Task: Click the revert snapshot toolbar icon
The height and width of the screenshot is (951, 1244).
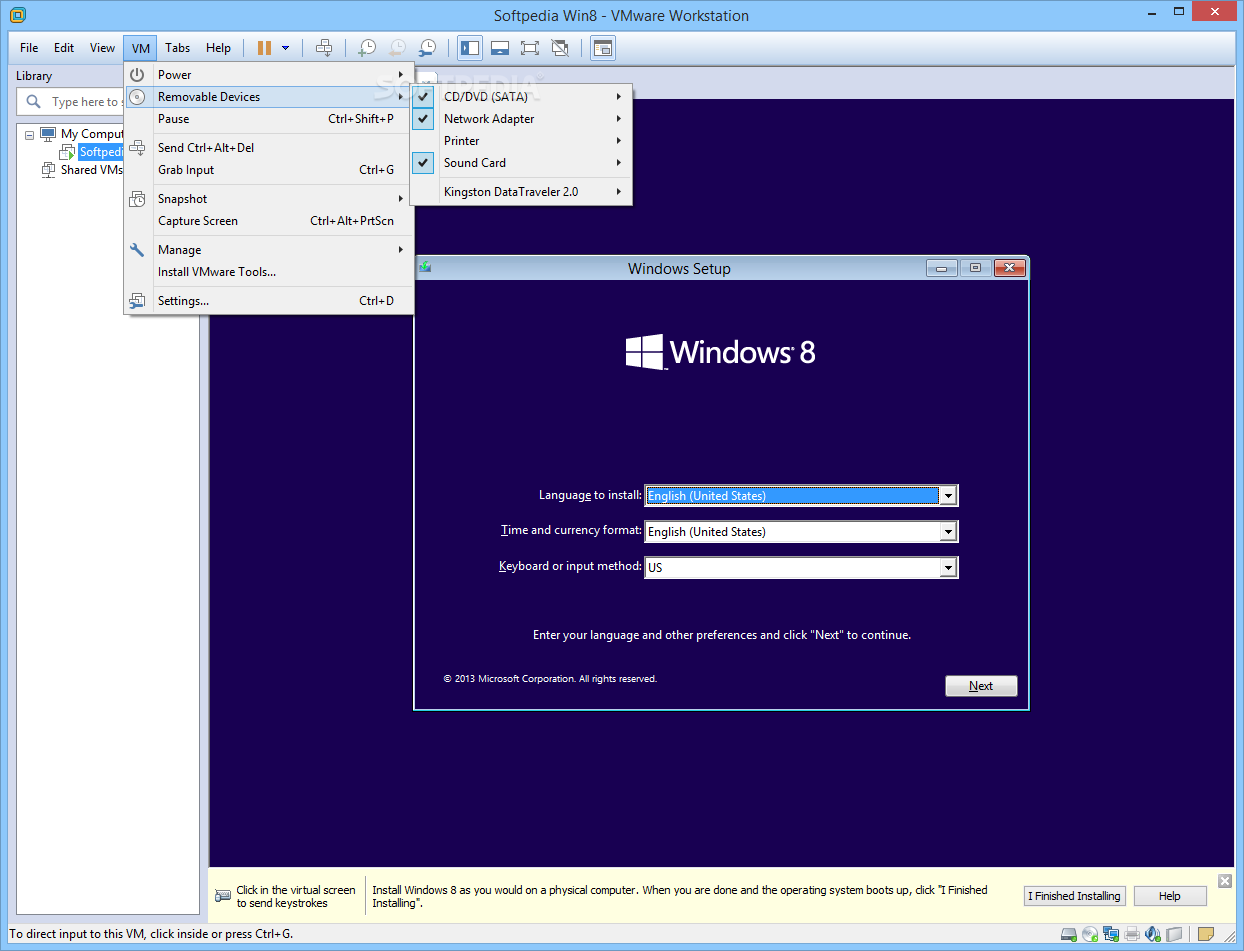Action: click(397, 48)
